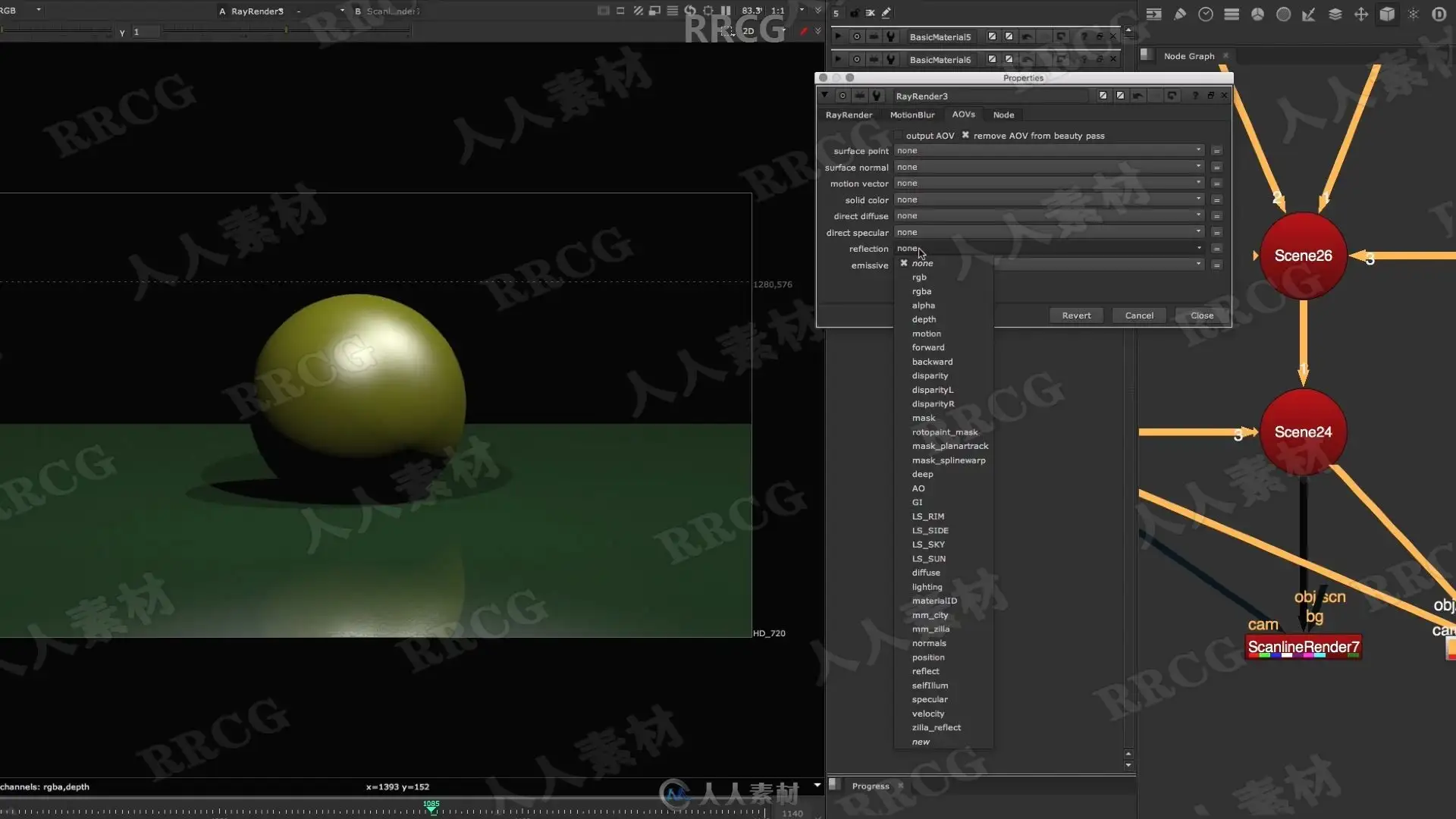Open the solid color channel dropdown
This screenshot has width=1456, height=819.
[1049, 199]
